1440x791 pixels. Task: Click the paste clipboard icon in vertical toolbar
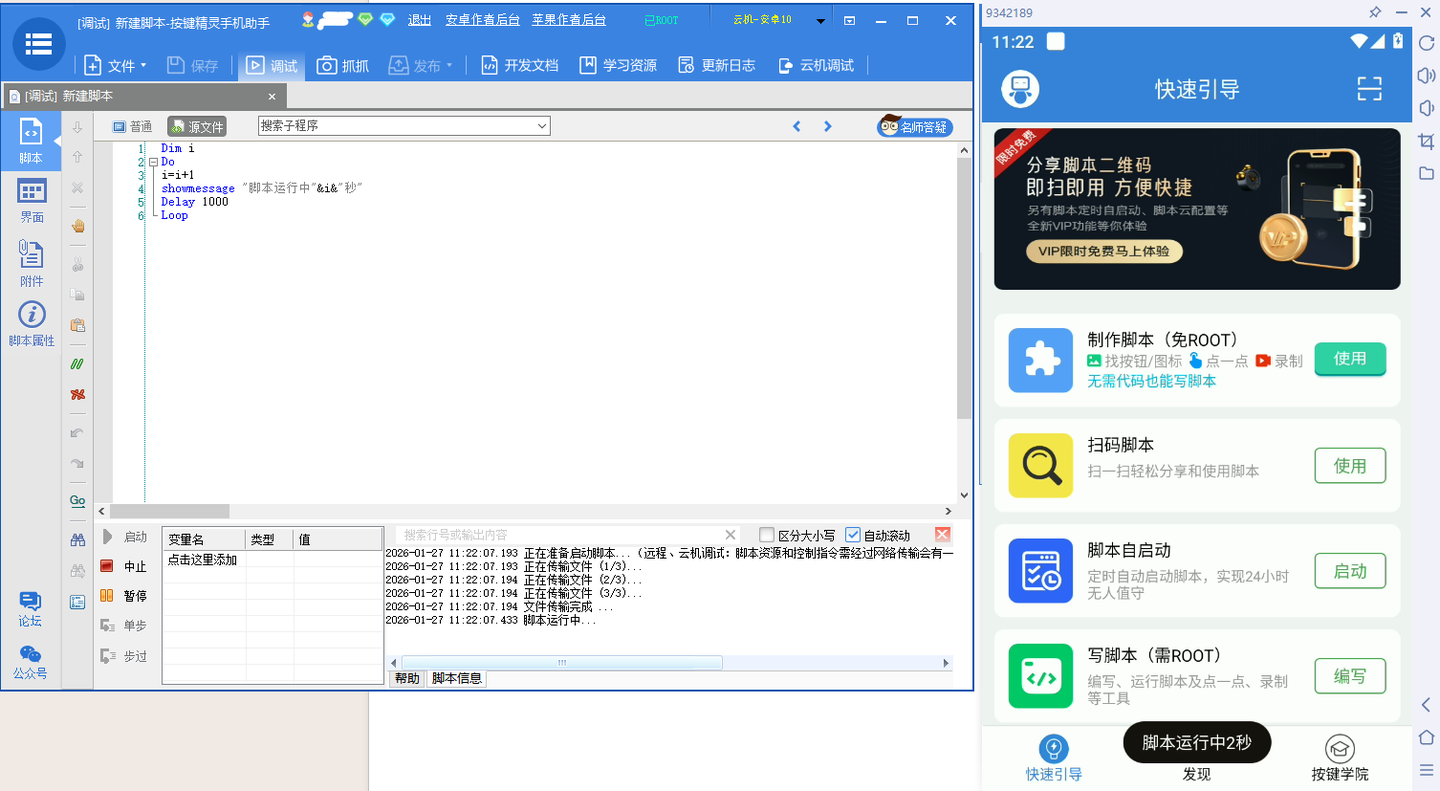pos(77,325)
